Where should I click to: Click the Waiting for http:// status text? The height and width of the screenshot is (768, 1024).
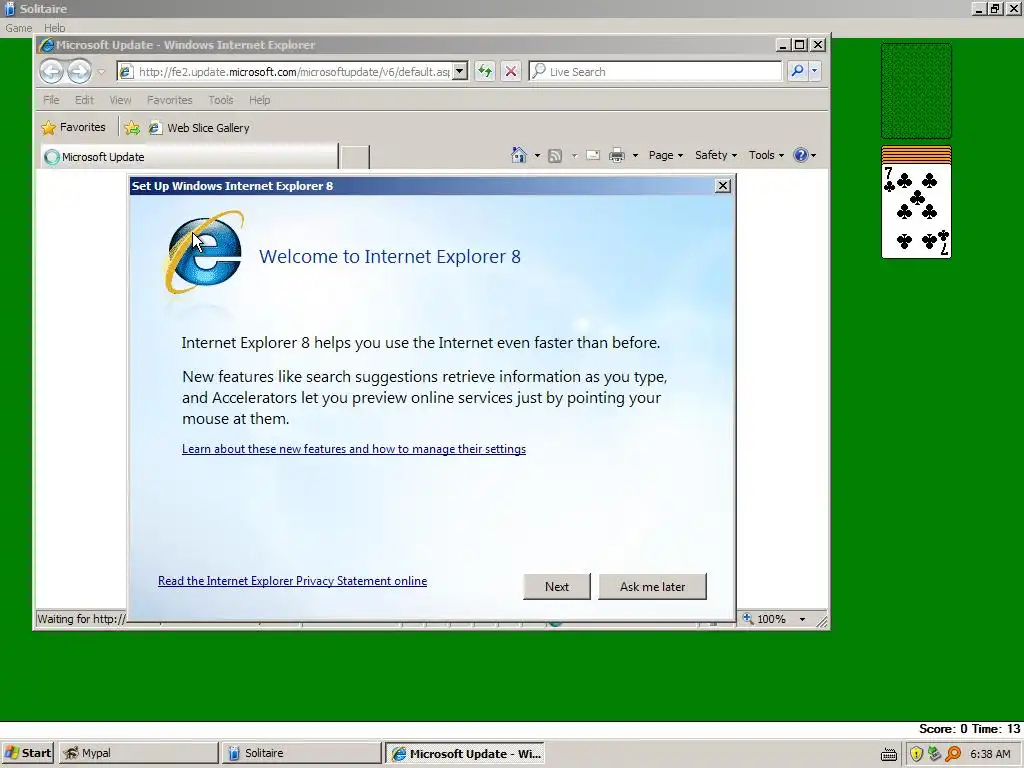[x=82, y=619]
